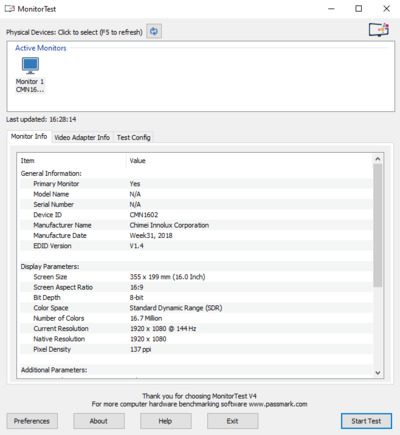Select the Monitor Info tab
The height and width of the screenshot is (435, 400).
(x=29, y=136)
